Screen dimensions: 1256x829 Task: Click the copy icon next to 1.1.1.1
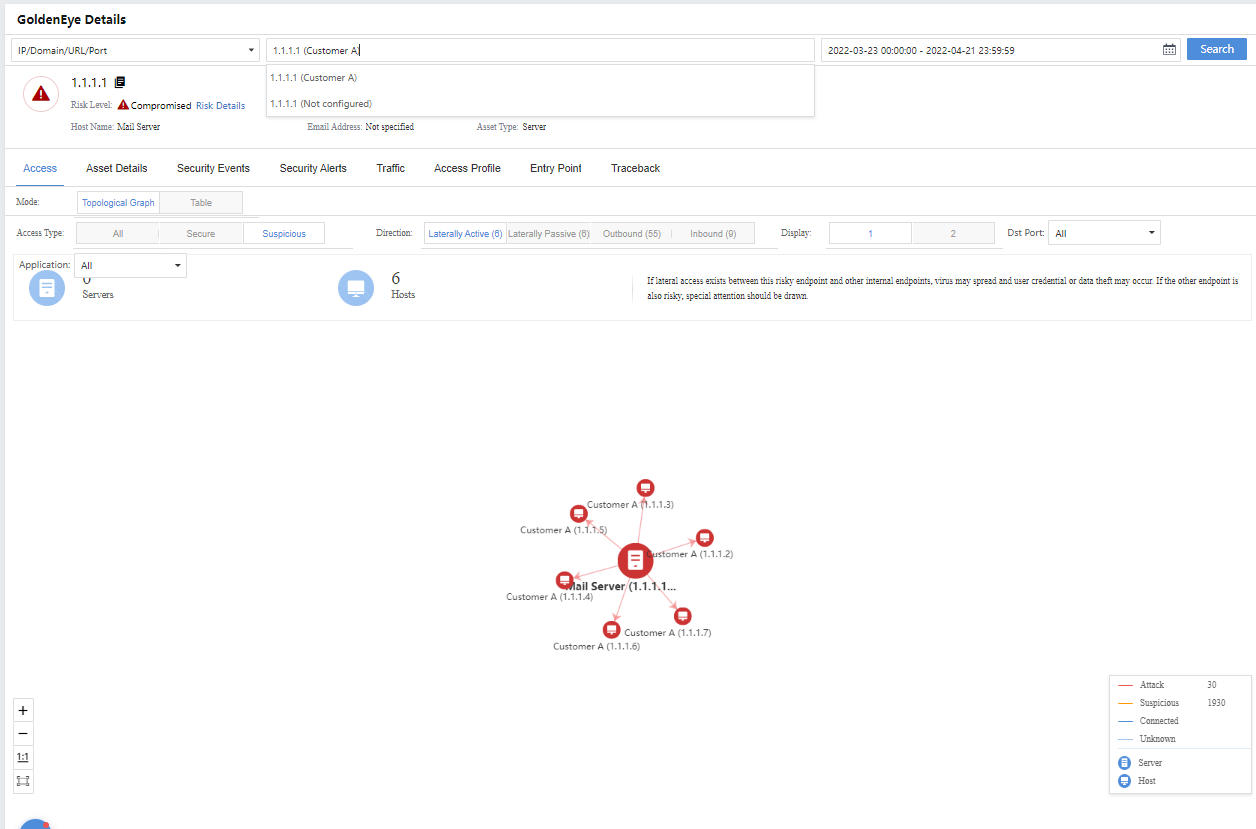tap(120, 83)
